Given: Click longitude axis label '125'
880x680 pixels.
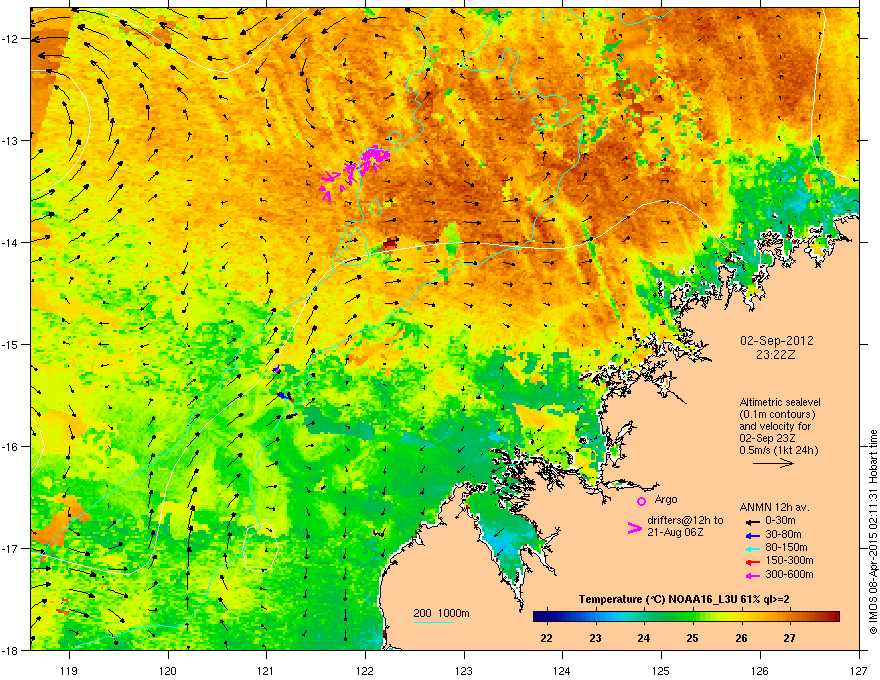Looking at the screenshot, I should (x=661, y=670).
